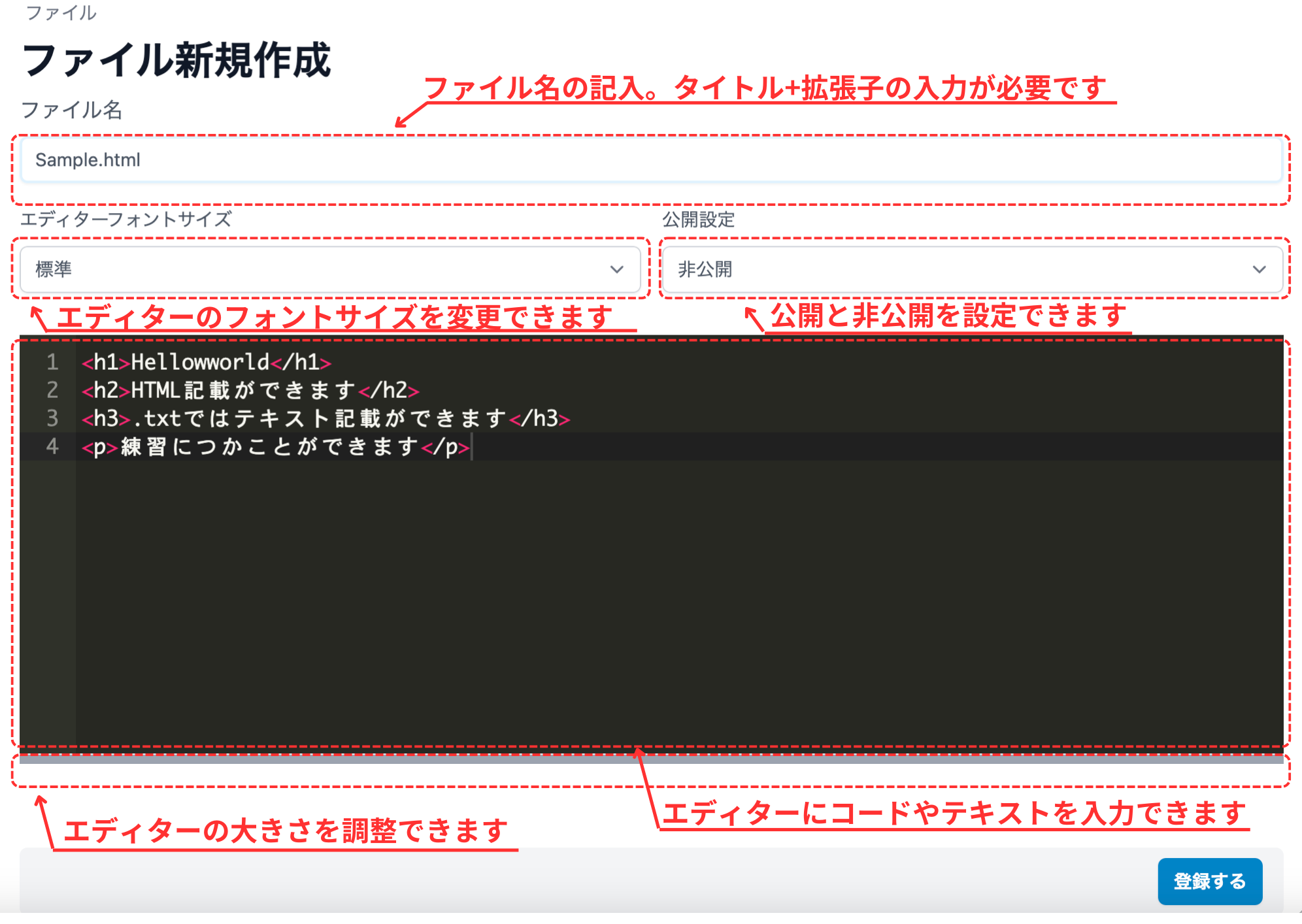This screenshot has height=924, width=1302.
Task: Click line 2 containing HTML記載ができます
Action: [x=248, y=390]
